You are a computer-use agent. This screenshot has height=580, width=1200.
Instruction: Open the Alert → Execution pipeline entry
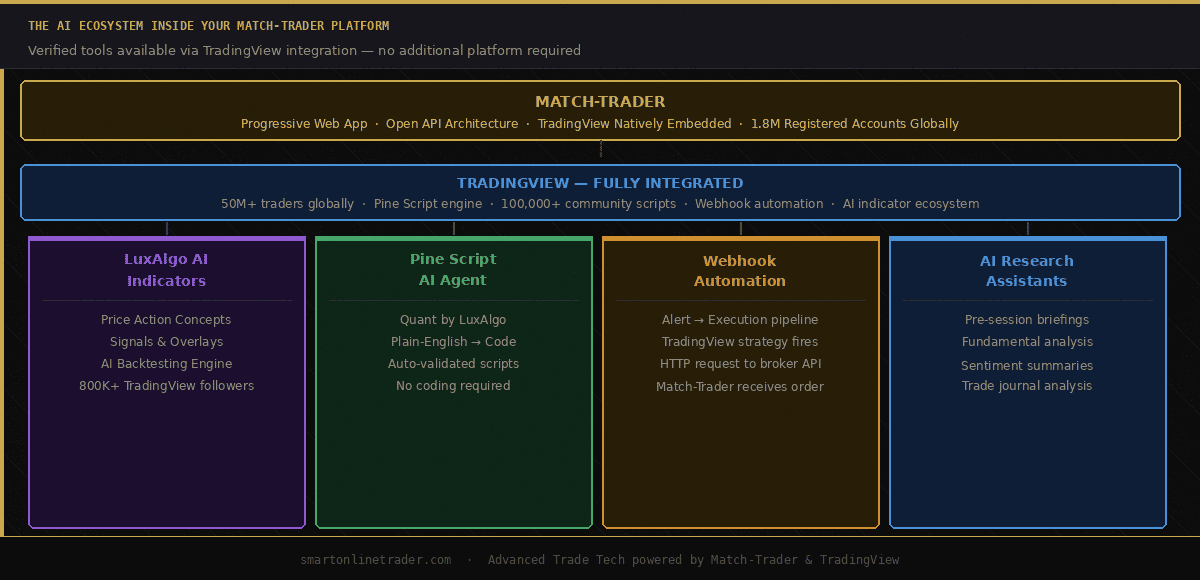[740, 319]
